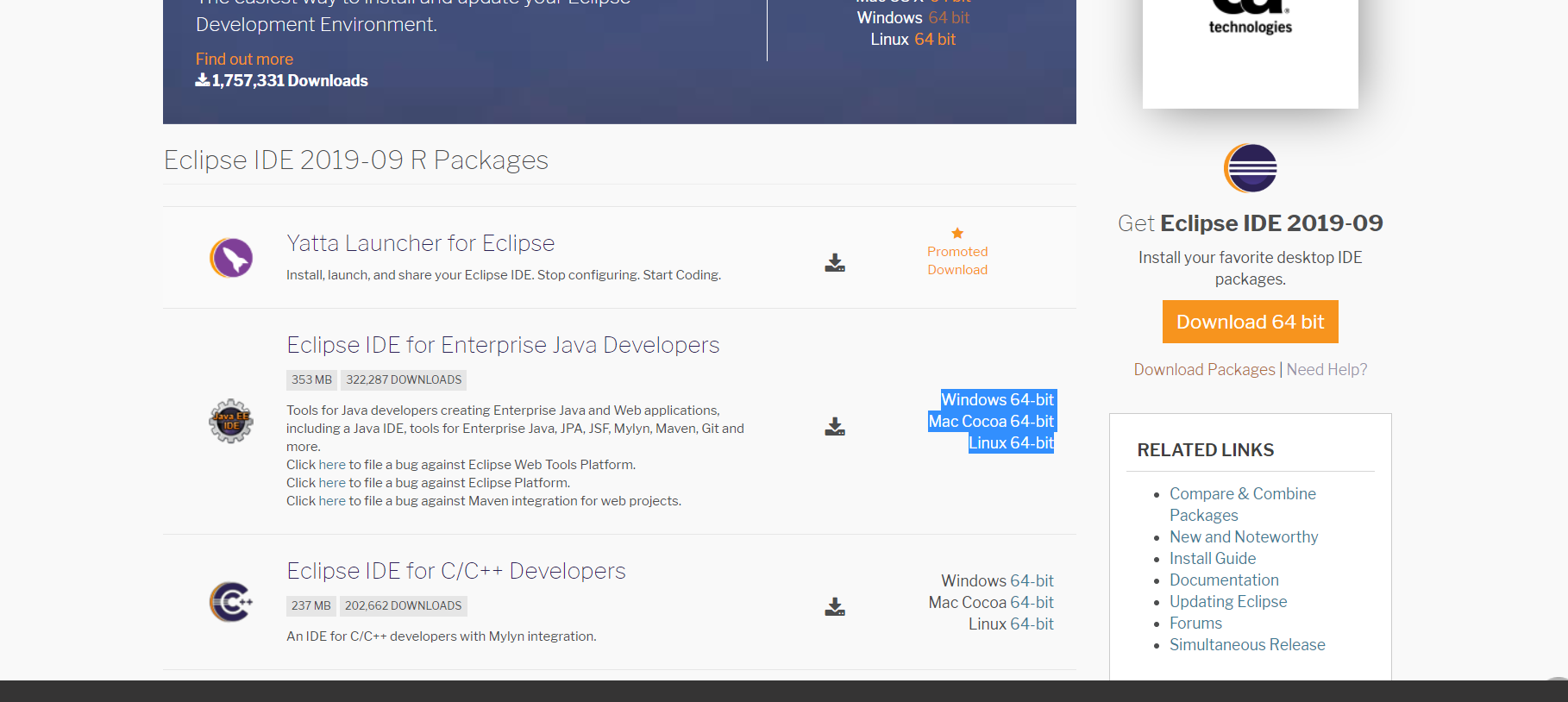Open the Install Guide link

coord(1213,558)
